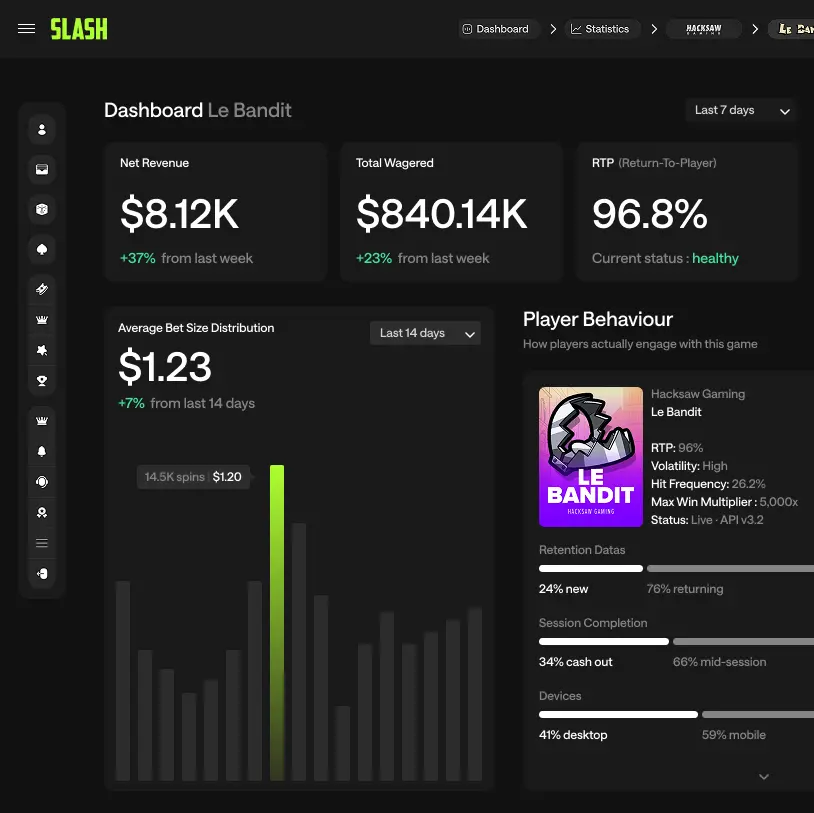This screenshot has width=814, height=813.
Task: Click the Dashboard Le Bandit page title
Action: click(x=197, y=110)
